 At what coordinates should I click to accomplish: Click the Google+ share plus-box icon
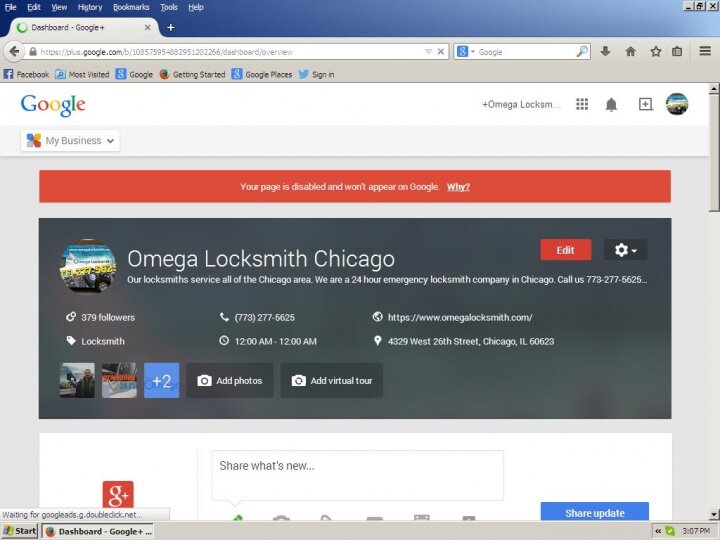click(x=646, y=104)
